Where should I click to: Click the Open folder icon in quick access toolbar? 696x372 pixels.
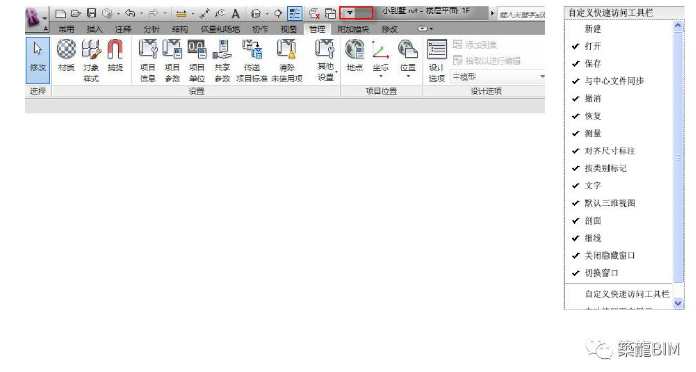point(76,14)
